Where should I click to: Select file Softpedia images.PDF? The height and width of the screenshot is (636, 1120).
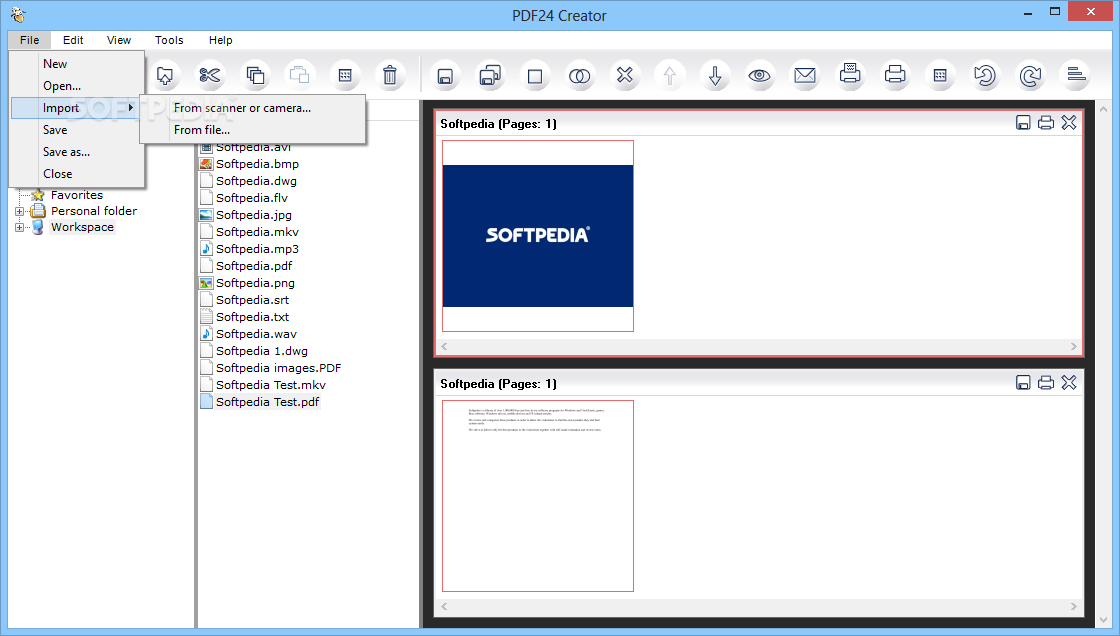coord(279,368)
